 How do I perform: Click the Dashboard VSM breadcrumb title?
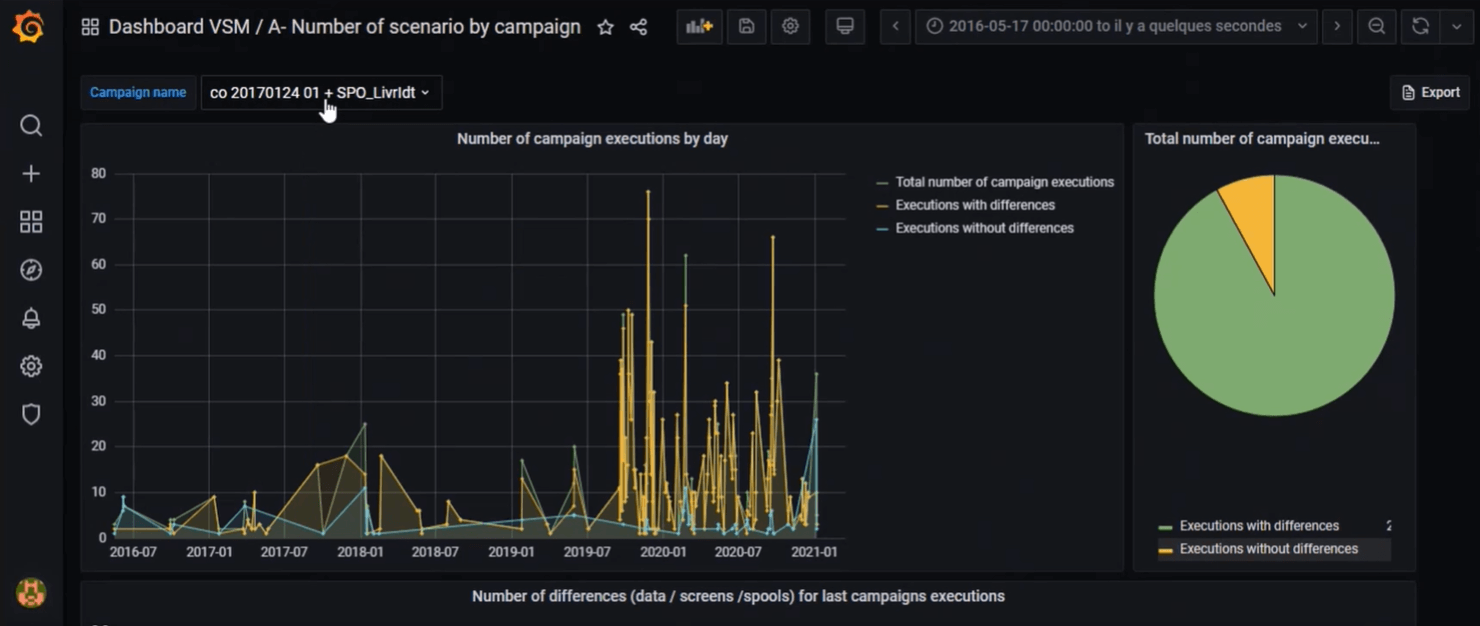pos(345,27)
